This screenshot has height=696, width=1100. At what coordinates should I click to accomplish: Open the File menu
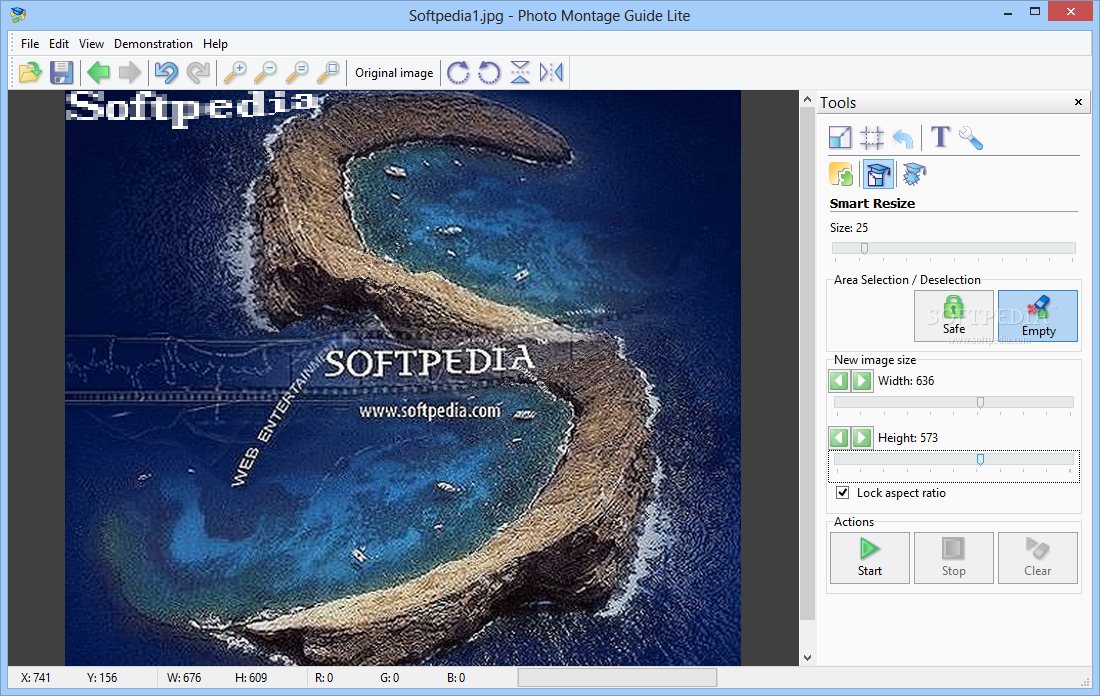click(x=30, y=44)
